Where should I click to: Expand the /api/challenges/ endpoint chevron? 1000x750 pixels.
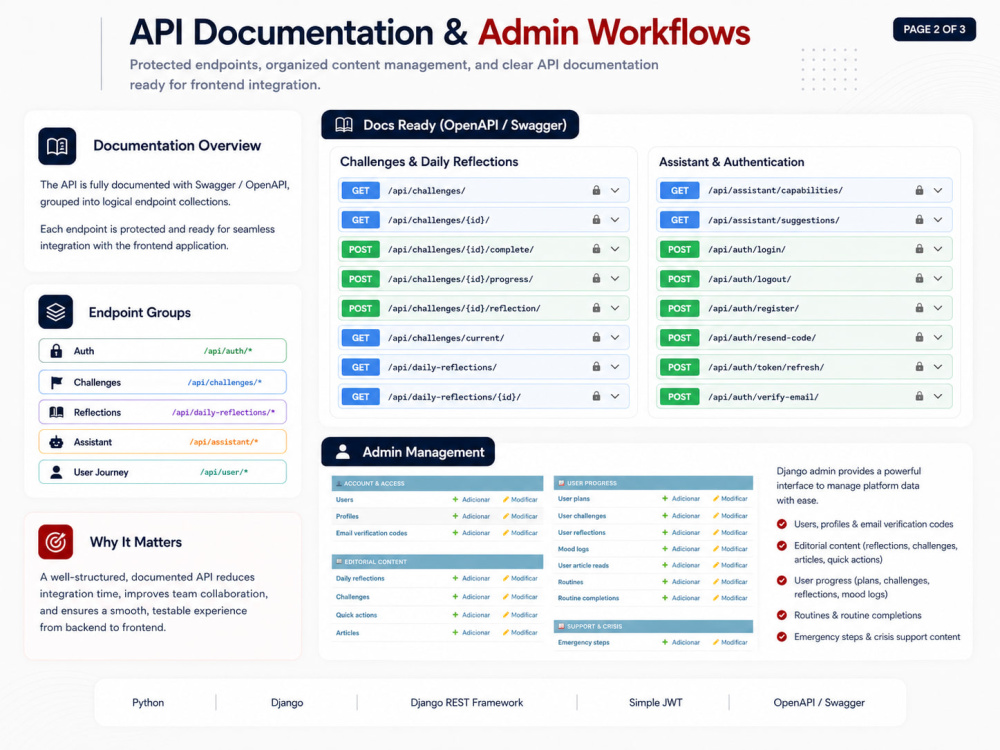pos(615,190)
